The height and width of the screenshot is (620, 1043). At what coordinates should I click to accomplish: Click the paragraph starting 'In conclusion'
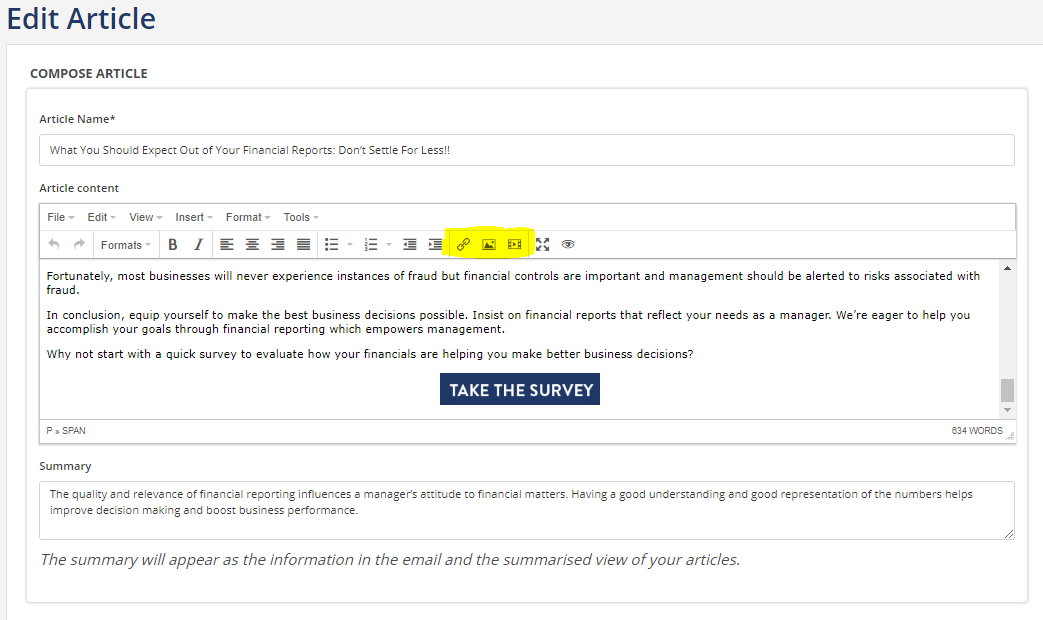pyautogui.click(x=508, y=322)
